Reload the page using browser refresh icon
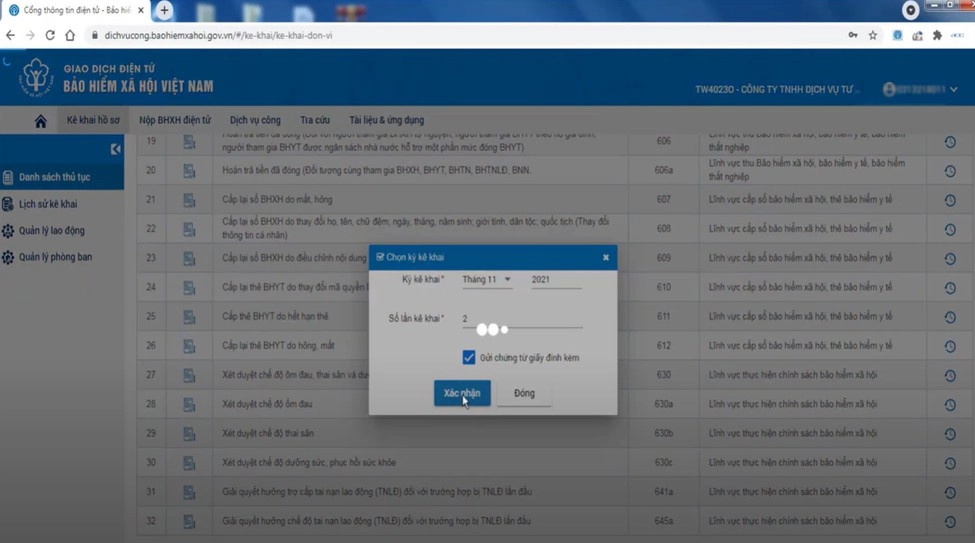The image size is (975, 543). [50, 35]
